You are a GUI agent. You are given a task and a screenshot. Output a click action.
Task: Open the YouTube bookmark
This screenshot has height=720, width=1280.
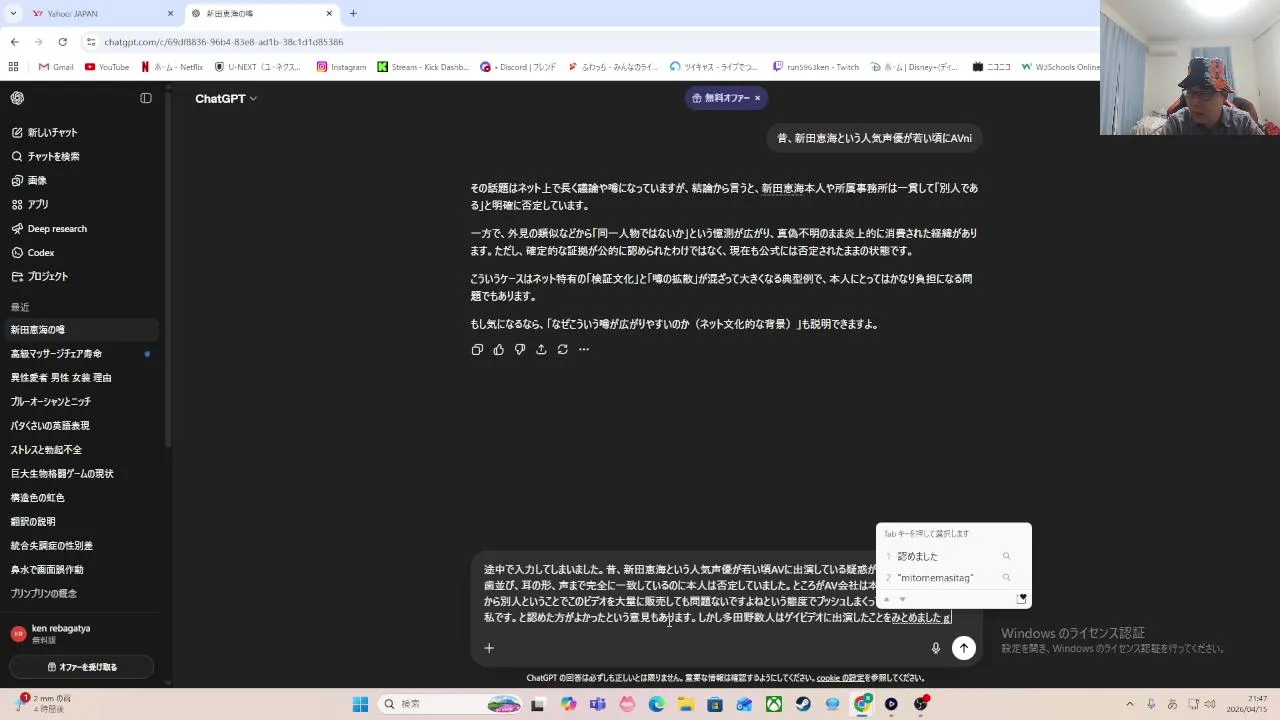[107, 67]
